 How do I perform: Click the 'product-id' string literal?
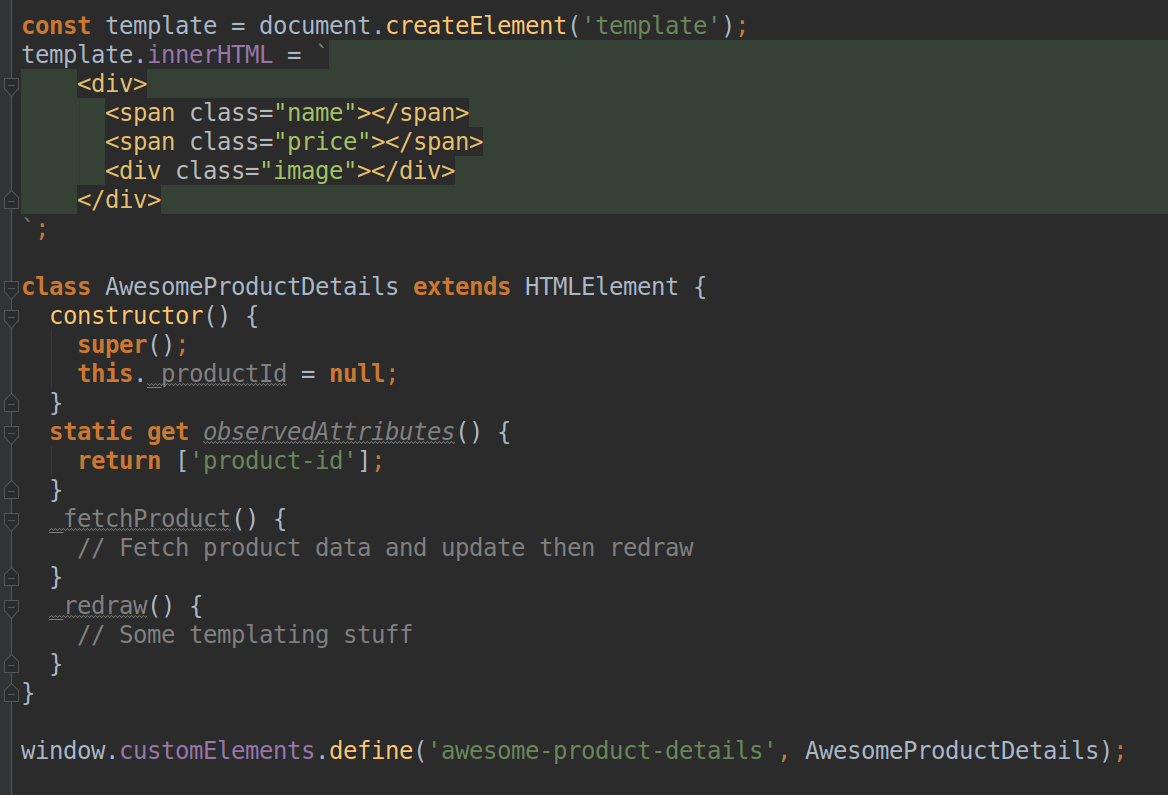pos(273,460)
